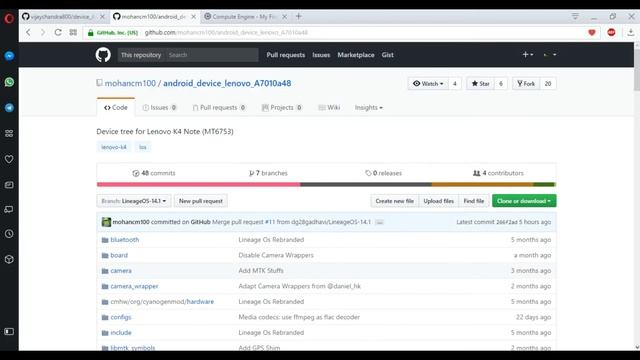Screen dimensions: 640x360
Task: Open the Watch dropdown
Action: (428, 84)
